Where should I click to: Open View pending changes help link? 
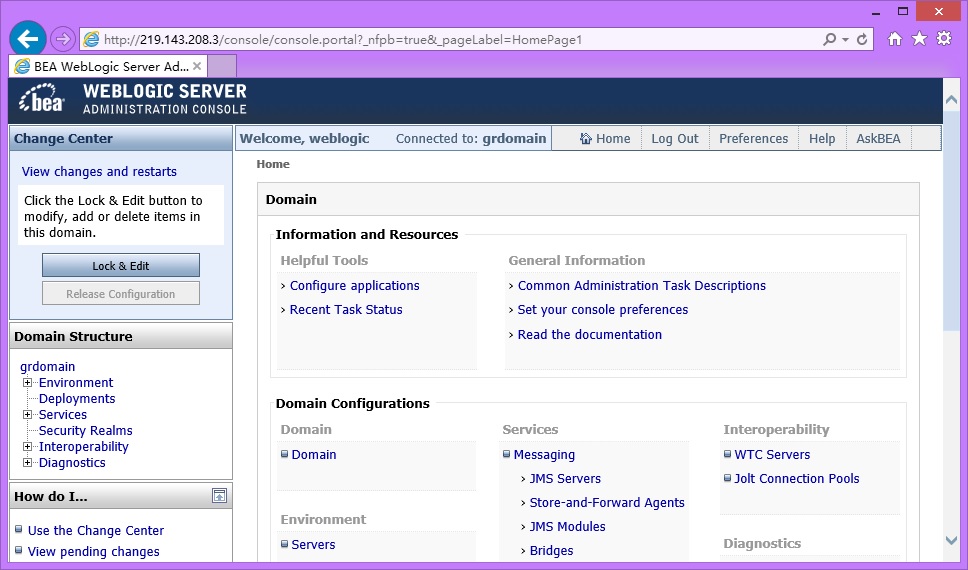coord(93,551)
